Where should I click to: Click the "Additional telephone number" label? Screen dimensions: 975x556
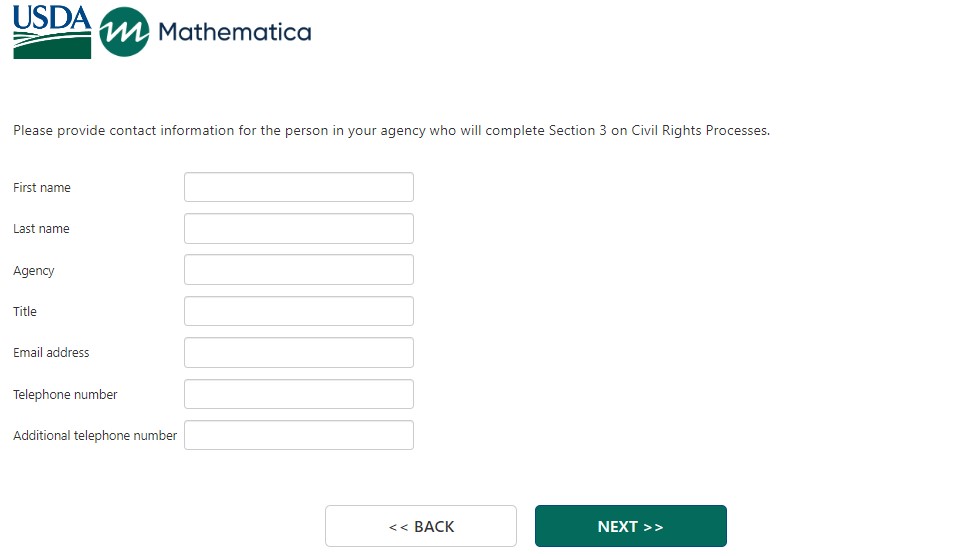pyautogui.click(x=95, y=436)
